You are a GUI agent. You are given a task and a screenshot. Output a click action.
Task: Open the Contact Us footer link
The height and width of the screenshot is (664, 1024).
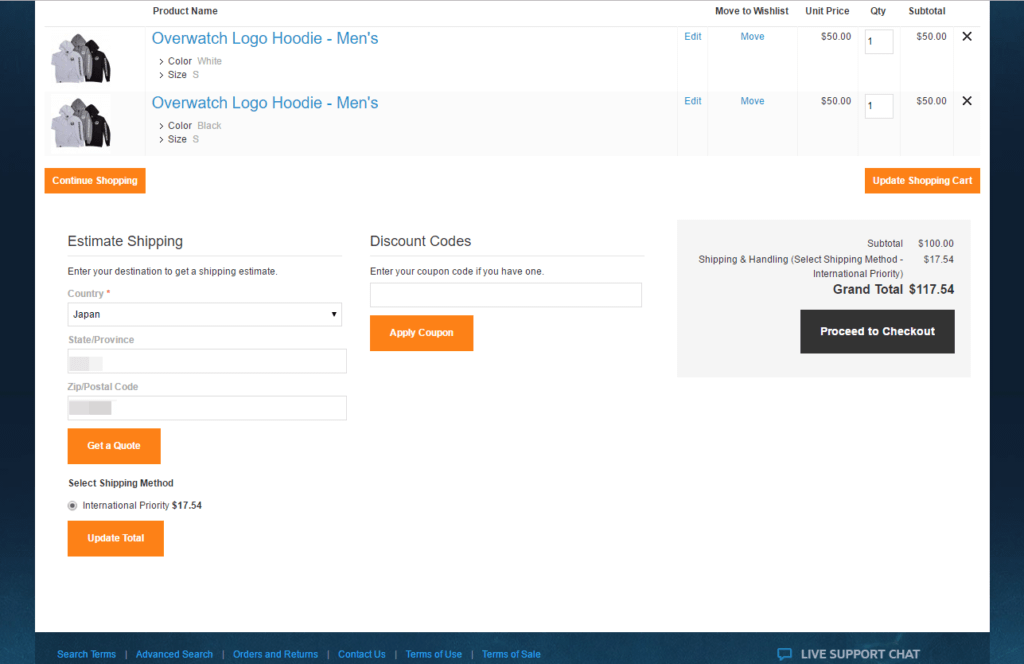[362, 654]
